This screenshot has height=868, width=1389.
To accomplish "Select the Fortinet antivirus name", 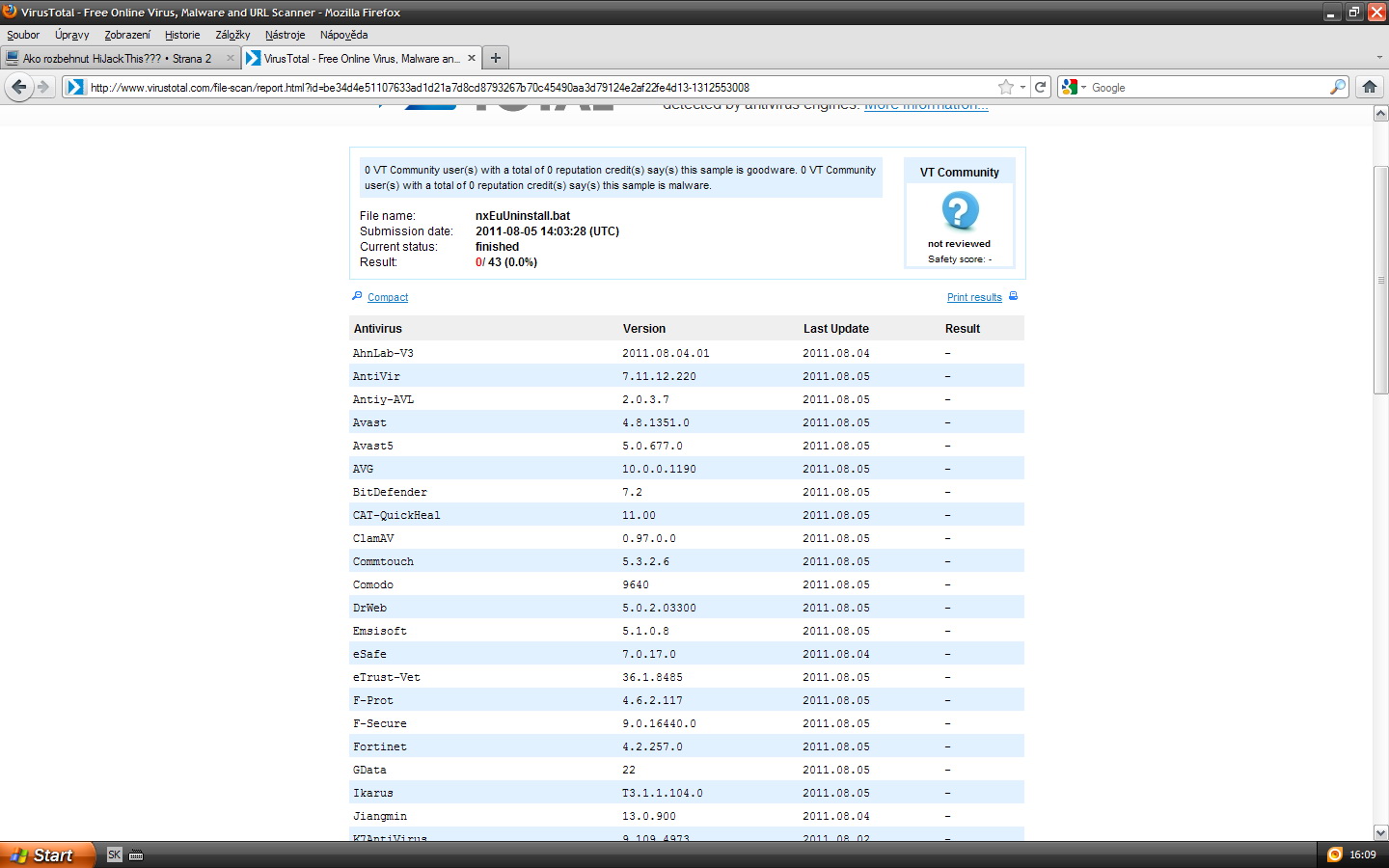I will click(380, 746).
